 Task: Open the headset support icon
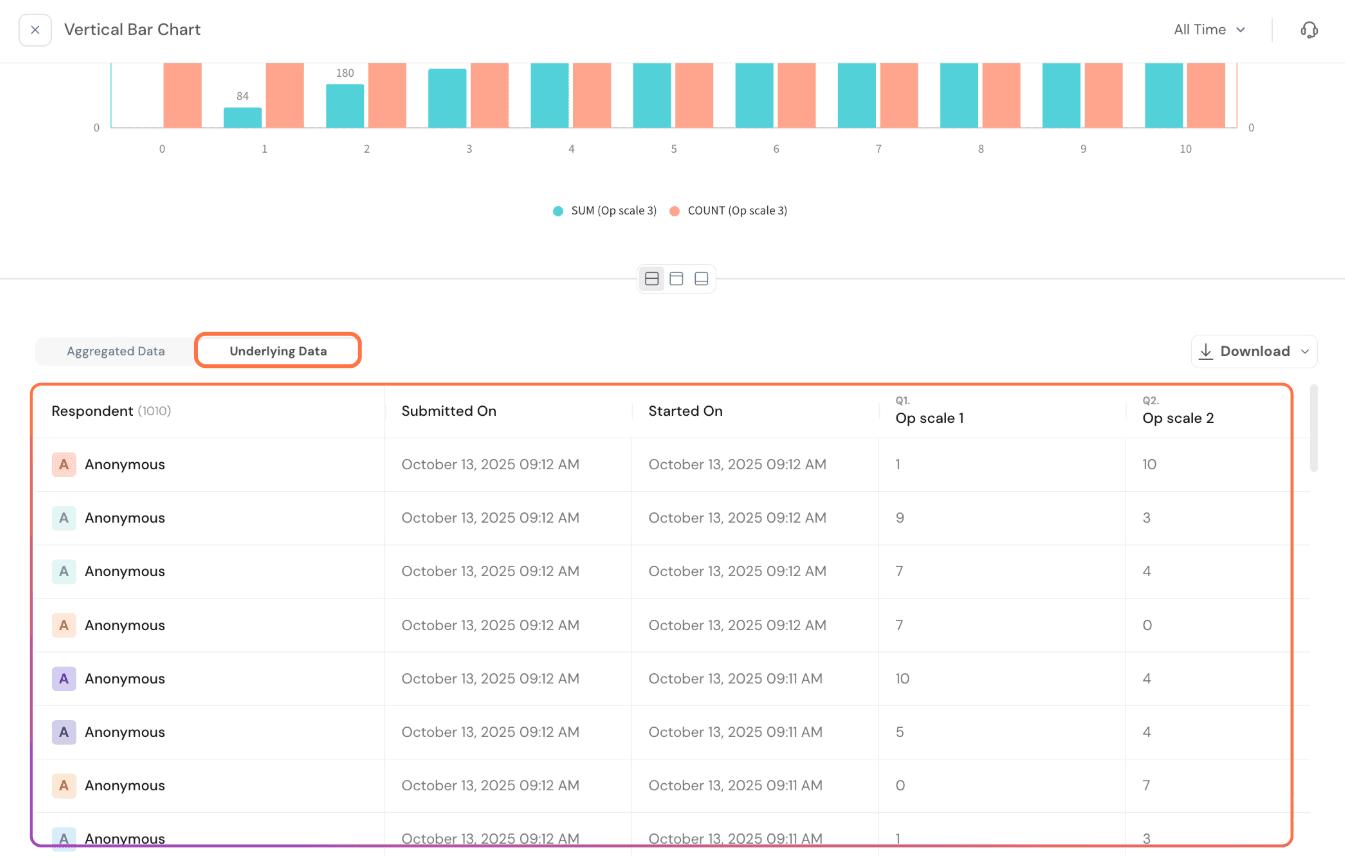[1309, 30]
